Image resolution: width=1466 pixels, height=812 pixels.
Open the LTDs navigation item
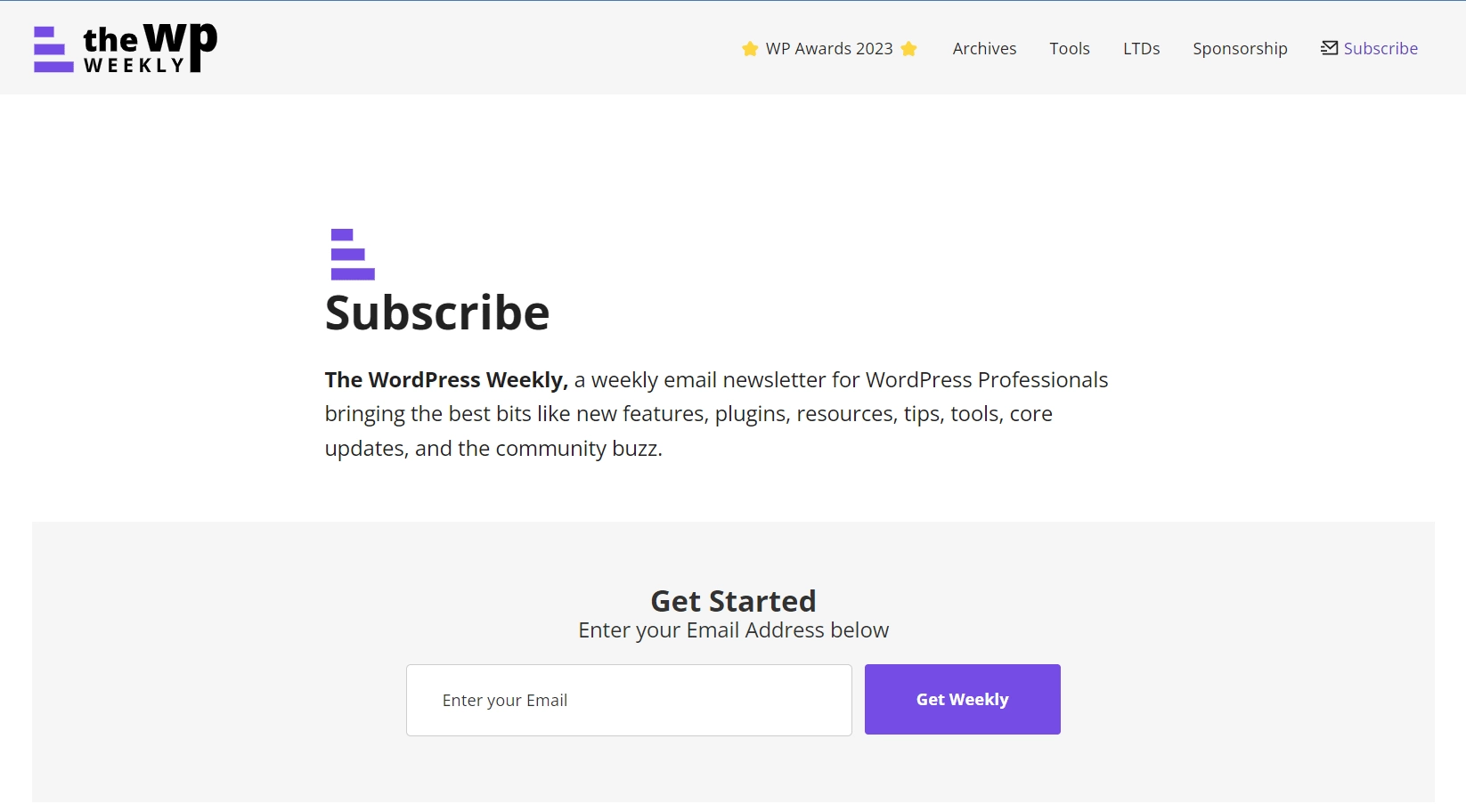tap(1141, 49)
